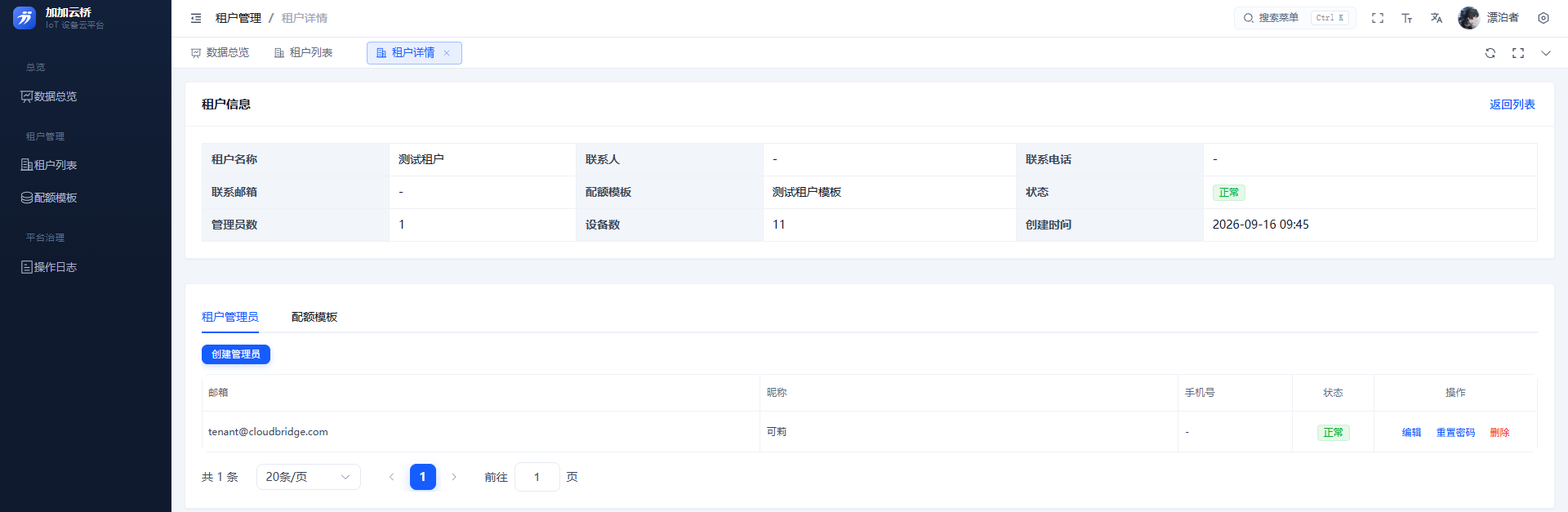The height and width of the screenshot is (512, 1568).
Task: Go to the previous page arrow
Action: coord(391,477)
